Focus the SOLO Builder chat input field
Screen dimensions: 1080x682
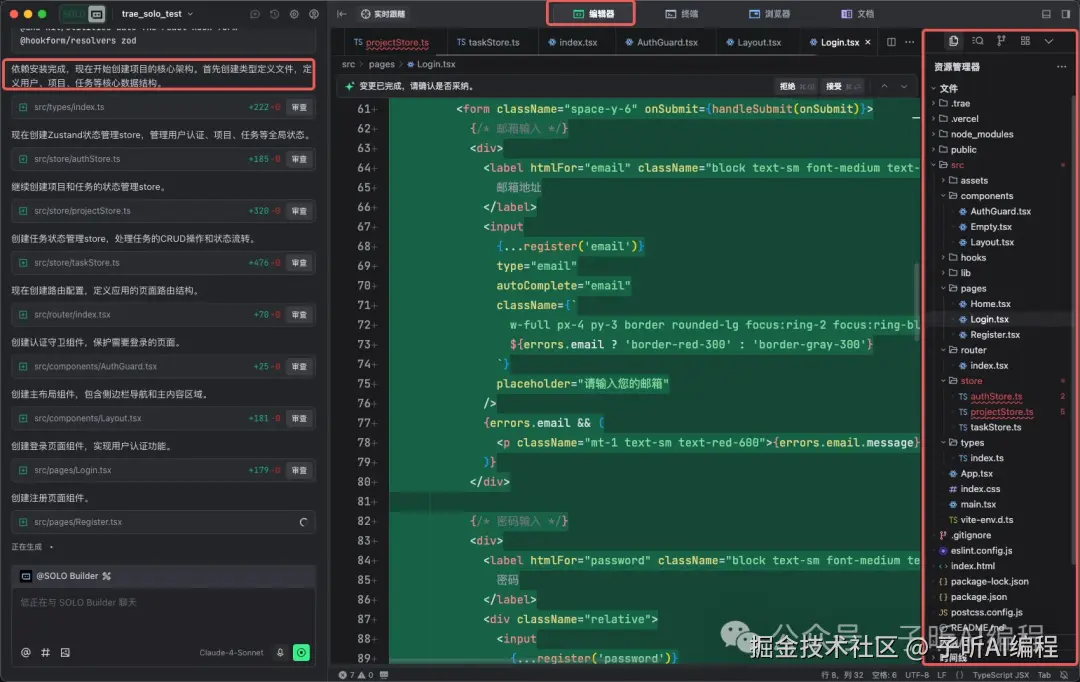pos(163,614)
